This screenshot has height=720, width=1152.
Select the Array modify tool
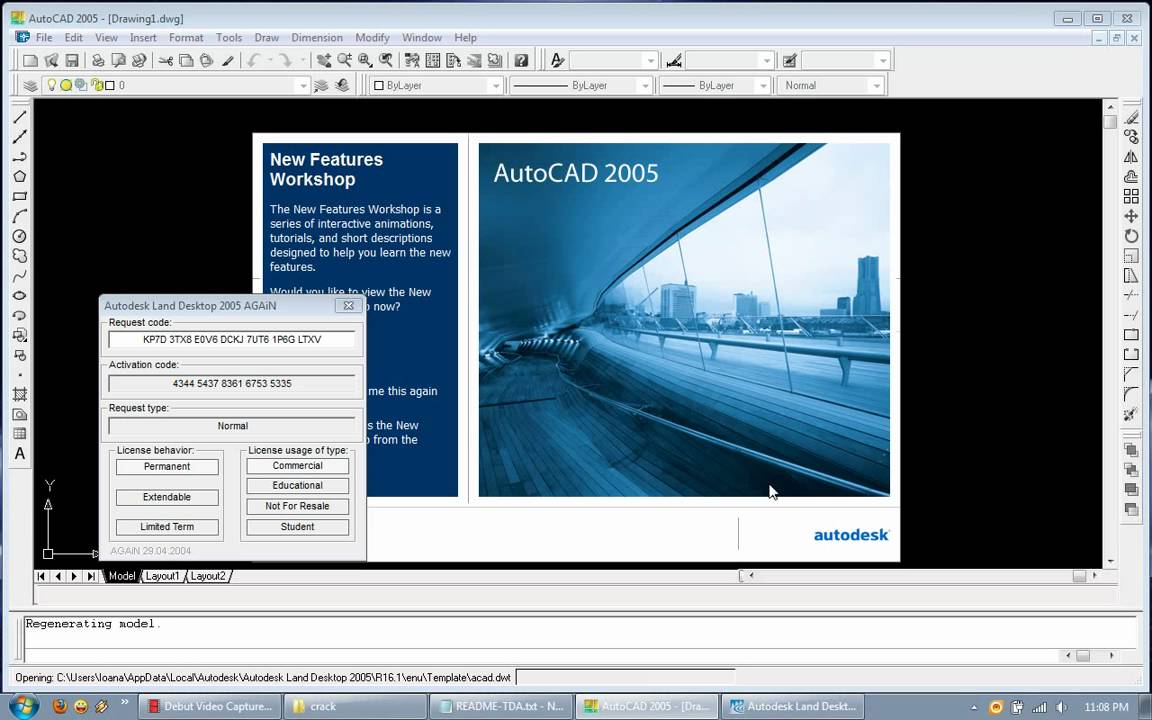(x=1131, y=196)
